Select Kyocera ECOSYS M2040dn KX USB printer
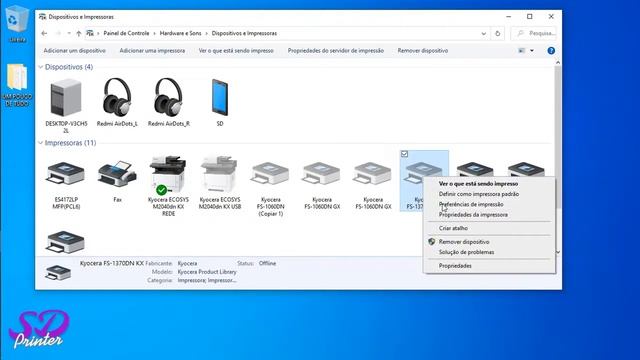The image size is (640, 360). (220, 174)
